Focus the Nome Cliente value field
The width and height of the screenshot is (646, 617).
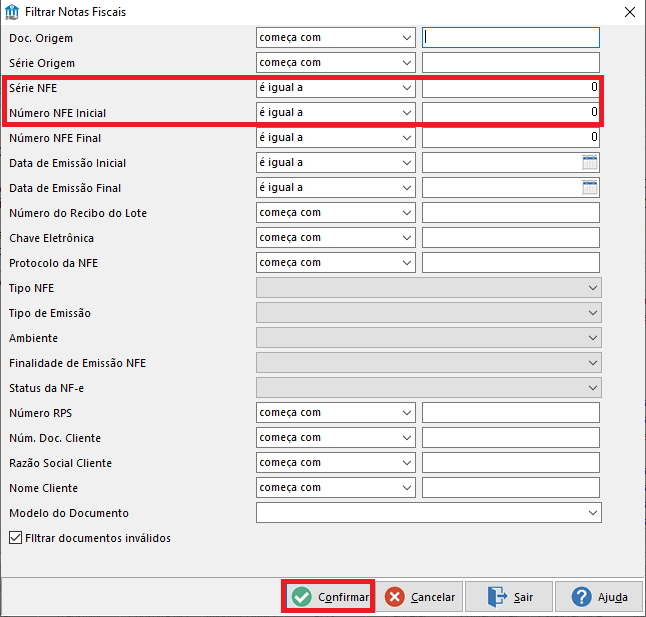tap(510, 488)
